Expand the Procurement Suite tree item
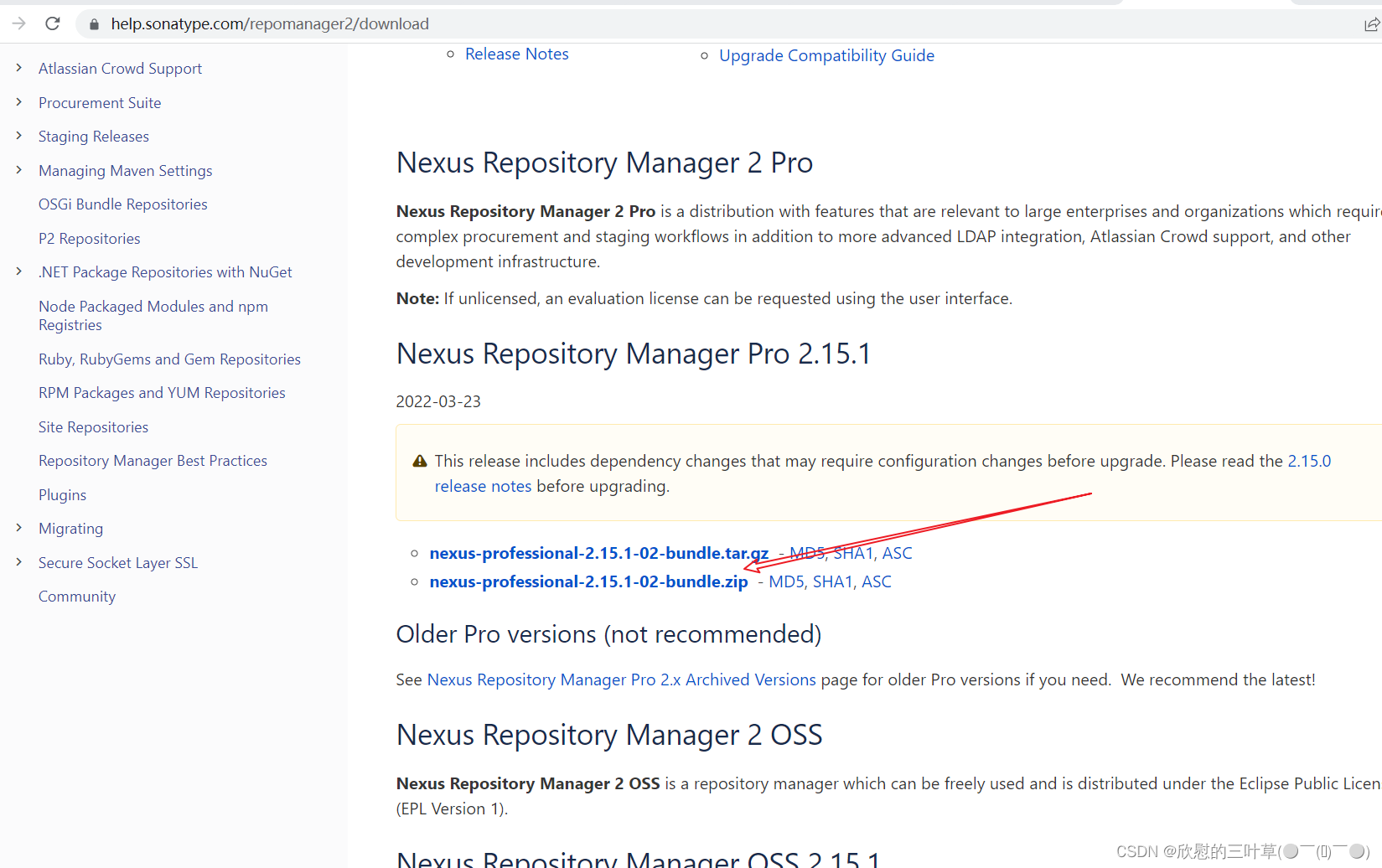 [19, 102]
